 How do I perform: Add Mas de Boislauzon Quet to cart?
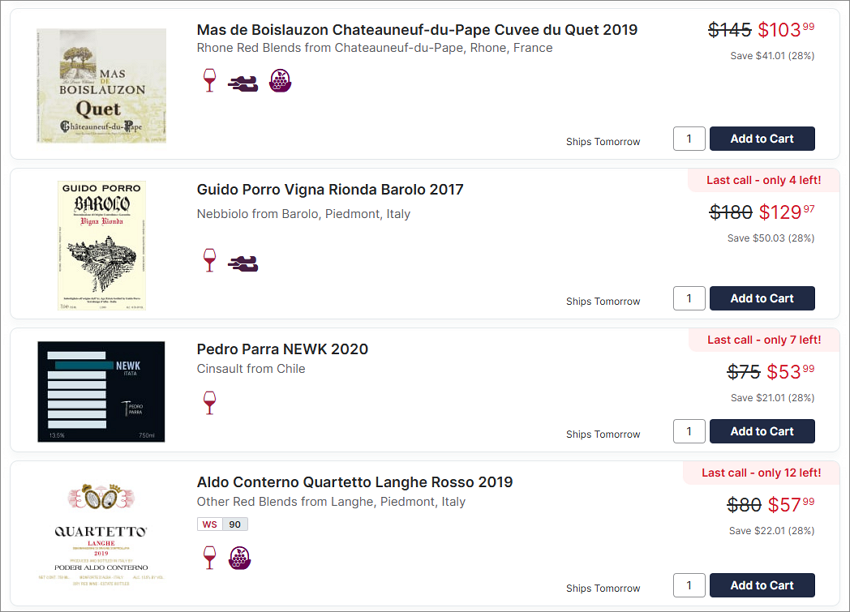pos(762,139)
